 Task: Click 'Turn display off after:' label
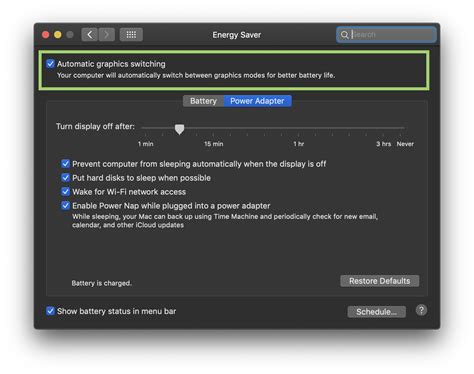coord(95,126)
